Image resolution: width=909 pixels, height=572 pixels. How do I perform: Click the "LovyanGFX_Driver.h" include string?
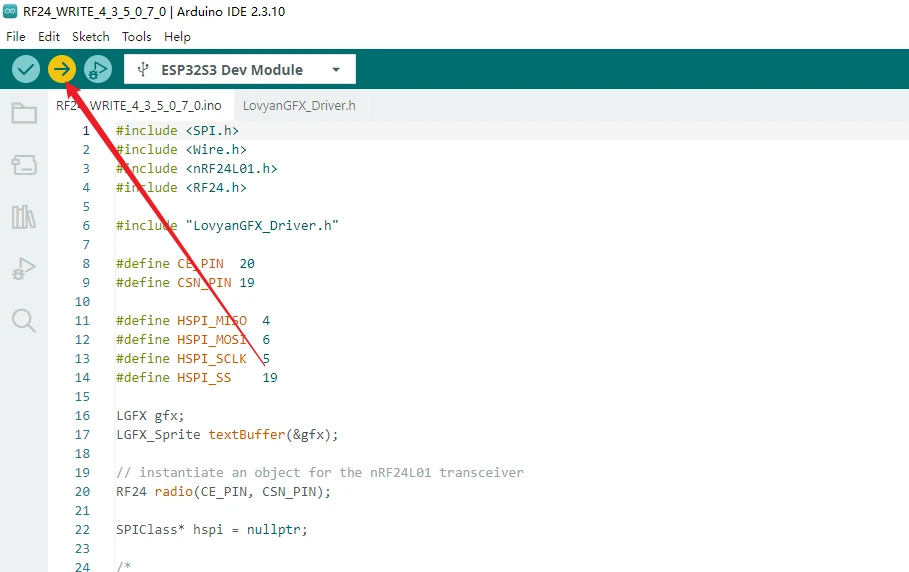[262, 225]
